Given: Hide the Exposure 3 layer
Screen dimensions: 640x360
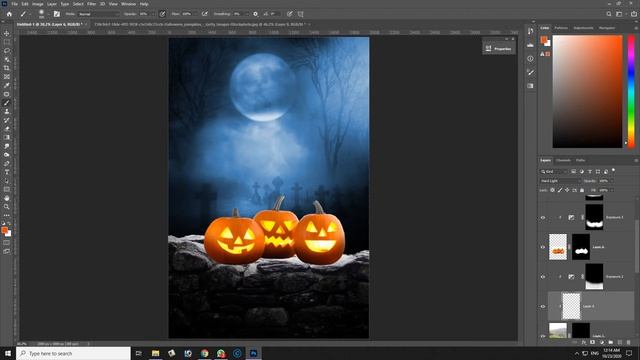Looking at the screenshot, I should pyautogui.click(x=543, y=218).
